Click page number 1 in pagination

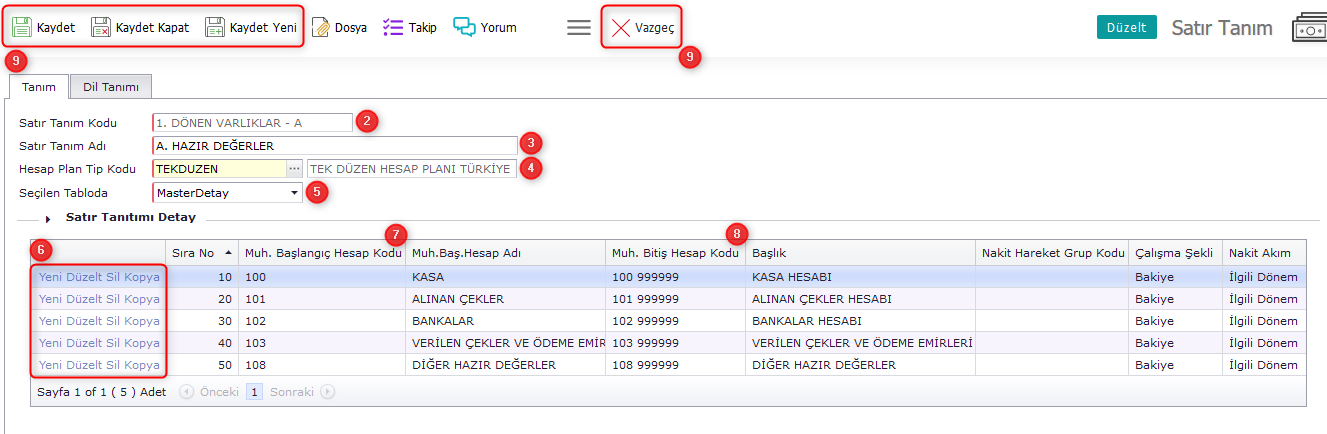(x=254, y=392)
